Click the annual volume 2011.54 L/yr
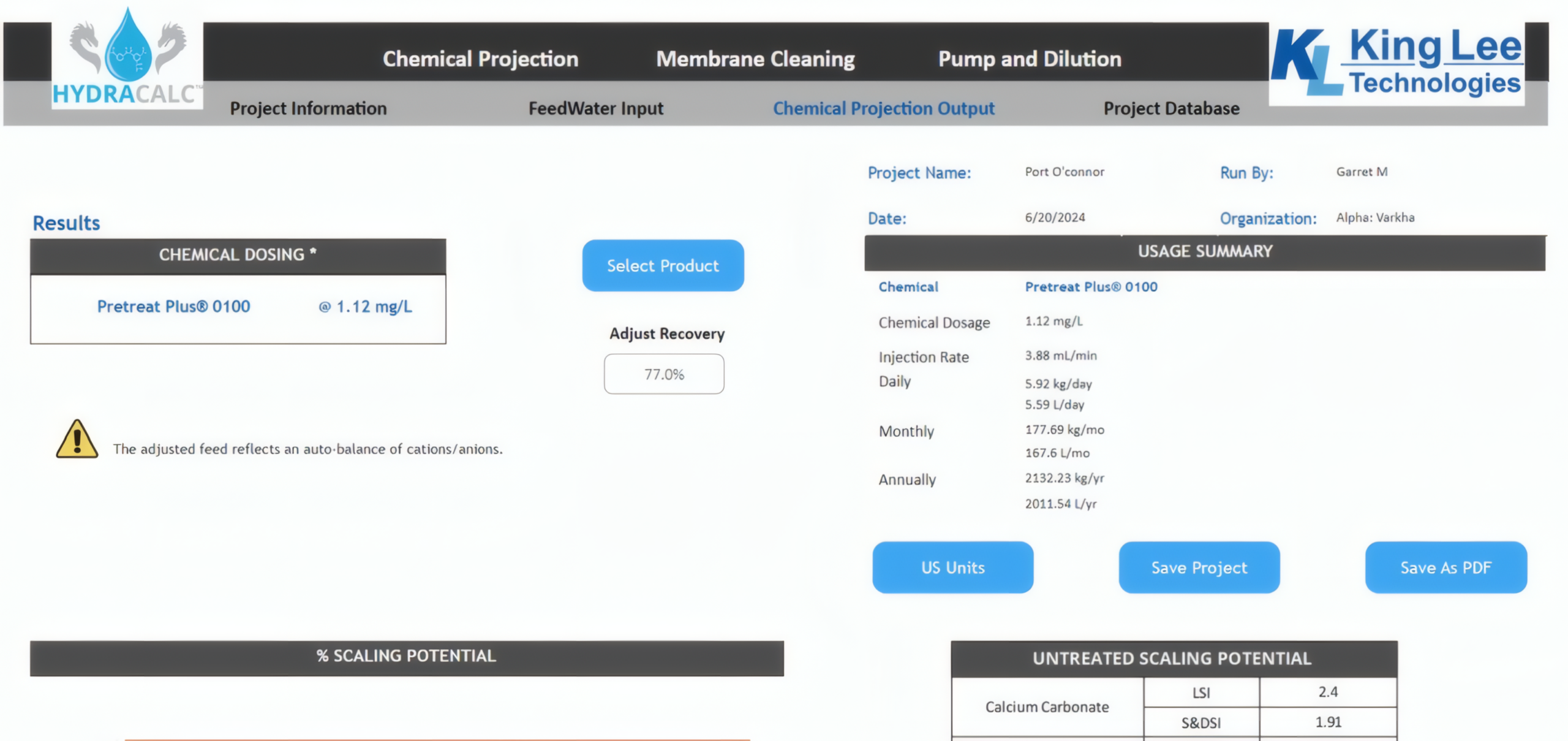Image resolution: width=1568 pixels, height=741 pixels. (x=1061, y=504)
